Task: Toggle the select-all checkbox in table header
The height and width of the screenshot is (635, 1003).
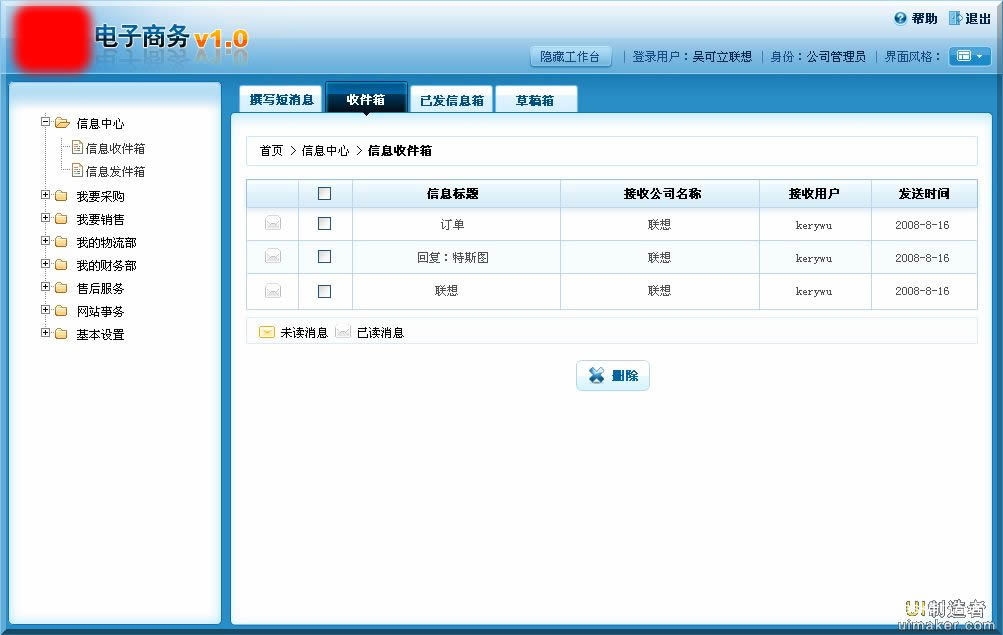Action: point(324,194)
